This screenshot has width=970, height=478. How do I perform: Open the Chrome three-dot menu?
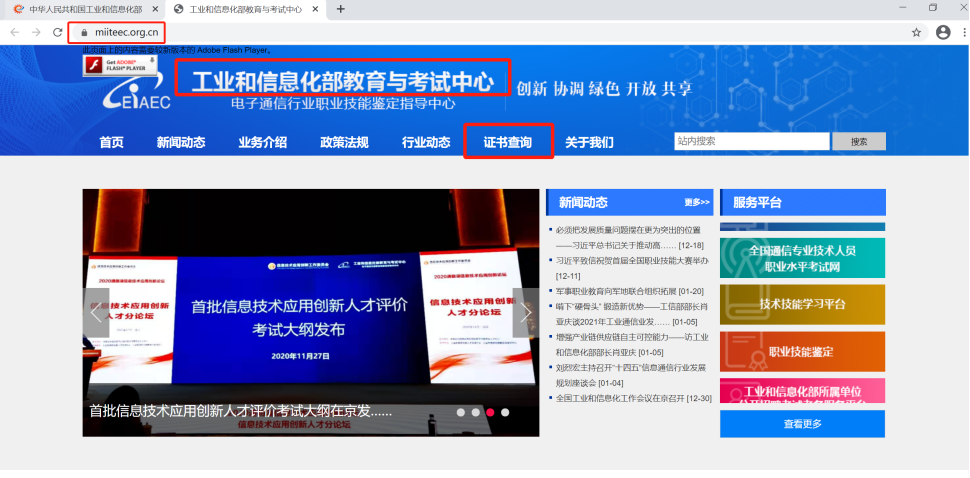(x=964, y=33)
